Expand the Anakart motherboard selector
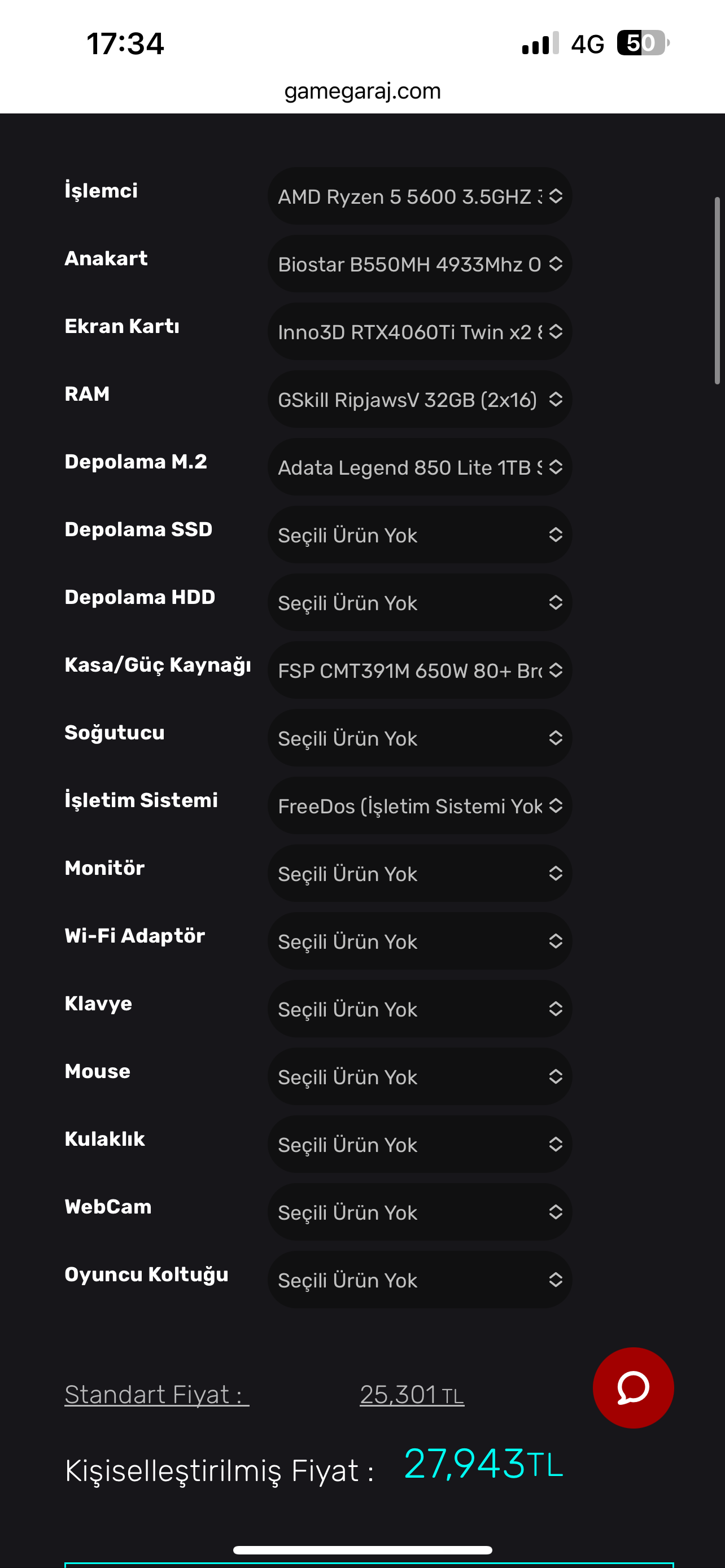 point(420,264)
